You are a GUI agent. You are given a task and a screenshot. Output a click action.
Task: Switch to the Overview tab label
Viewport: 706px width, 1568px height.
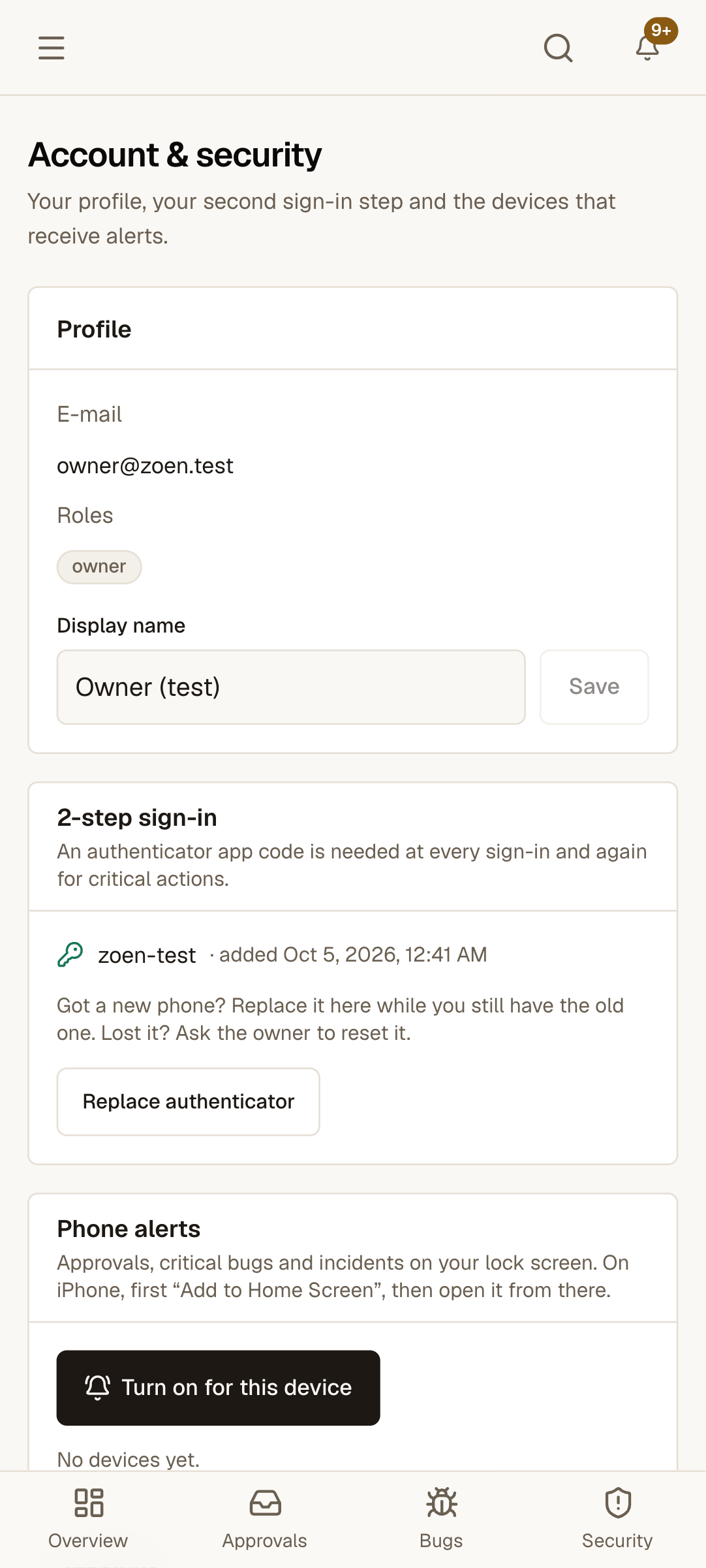click(88, 1541)
